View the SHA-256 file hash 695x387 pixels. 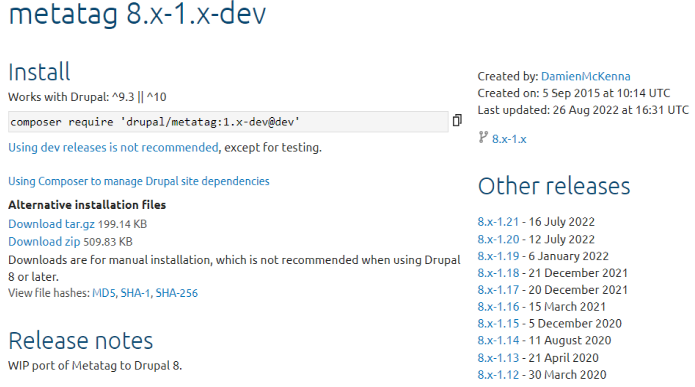point(176,293)
